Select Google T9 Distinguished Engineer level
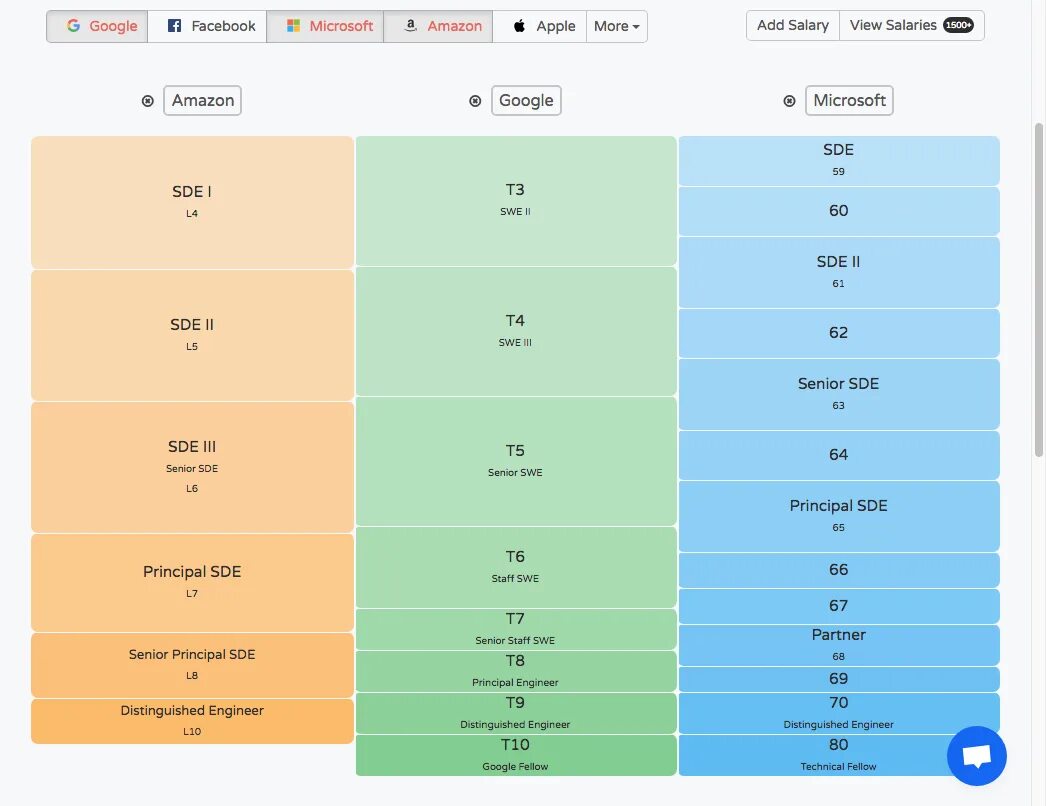The width and height of the screenshot is (1046, 806). coord(516,713)
